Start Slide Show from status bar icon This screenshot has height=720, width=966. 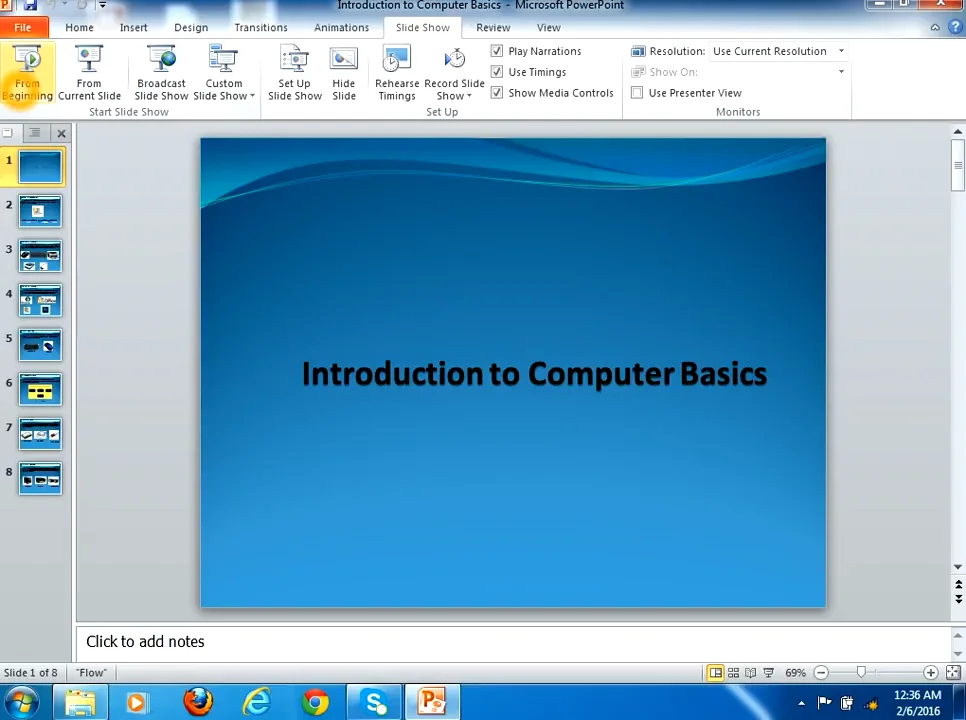pos(768,673)
